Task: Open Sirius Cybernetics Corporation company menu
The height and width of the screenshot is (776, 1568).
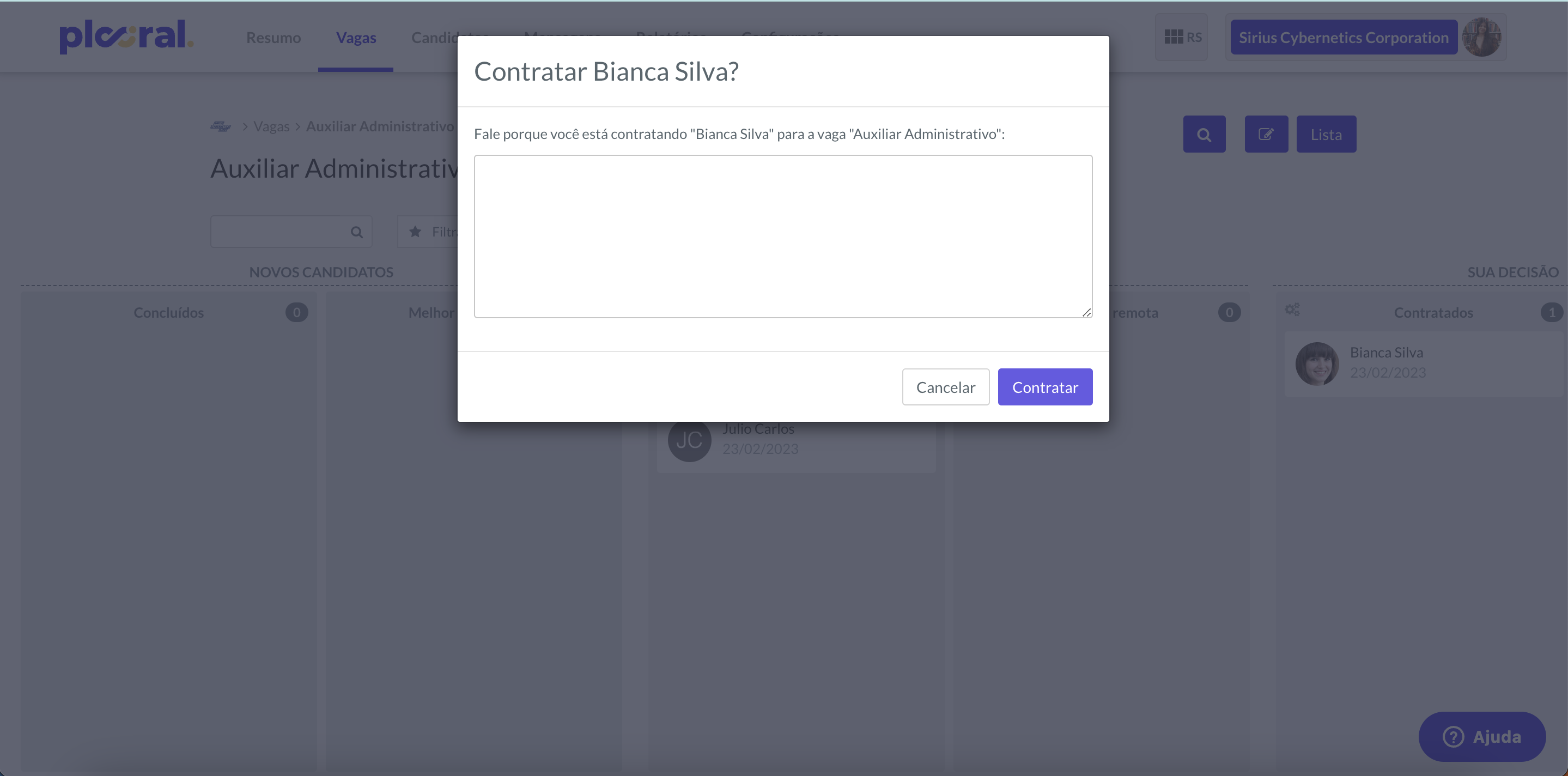Action: tap(1344, 38)
